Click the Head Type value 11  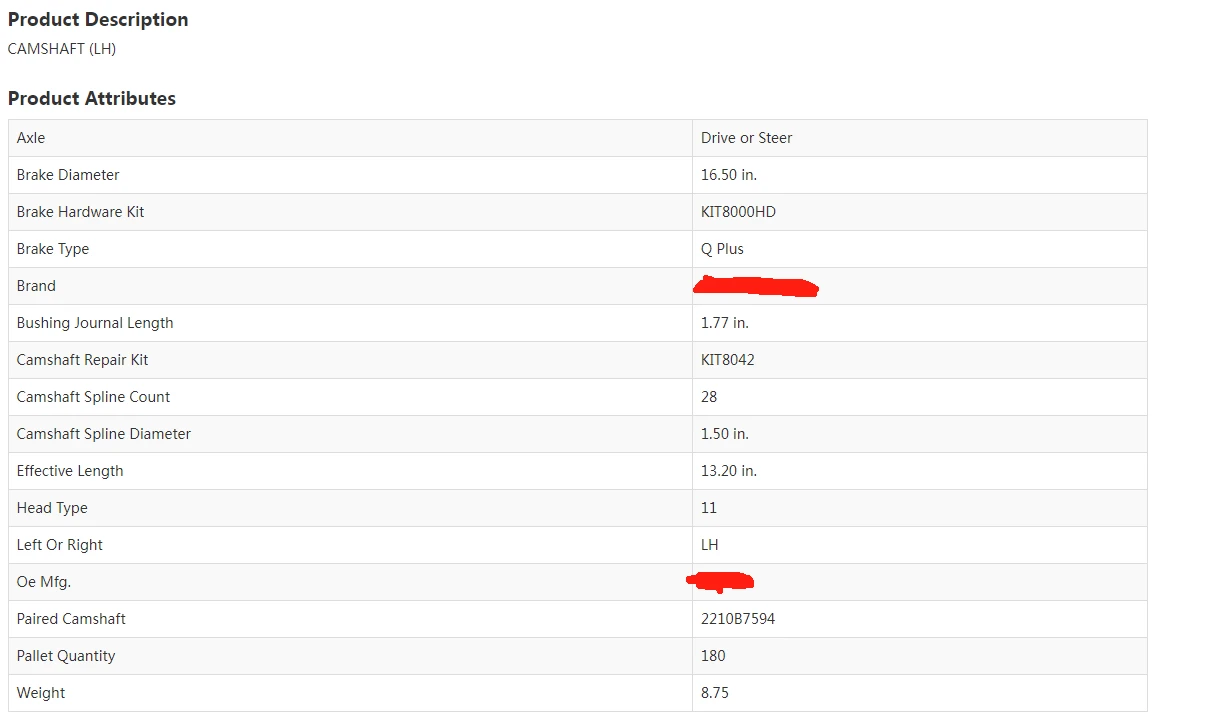[709, 508]
